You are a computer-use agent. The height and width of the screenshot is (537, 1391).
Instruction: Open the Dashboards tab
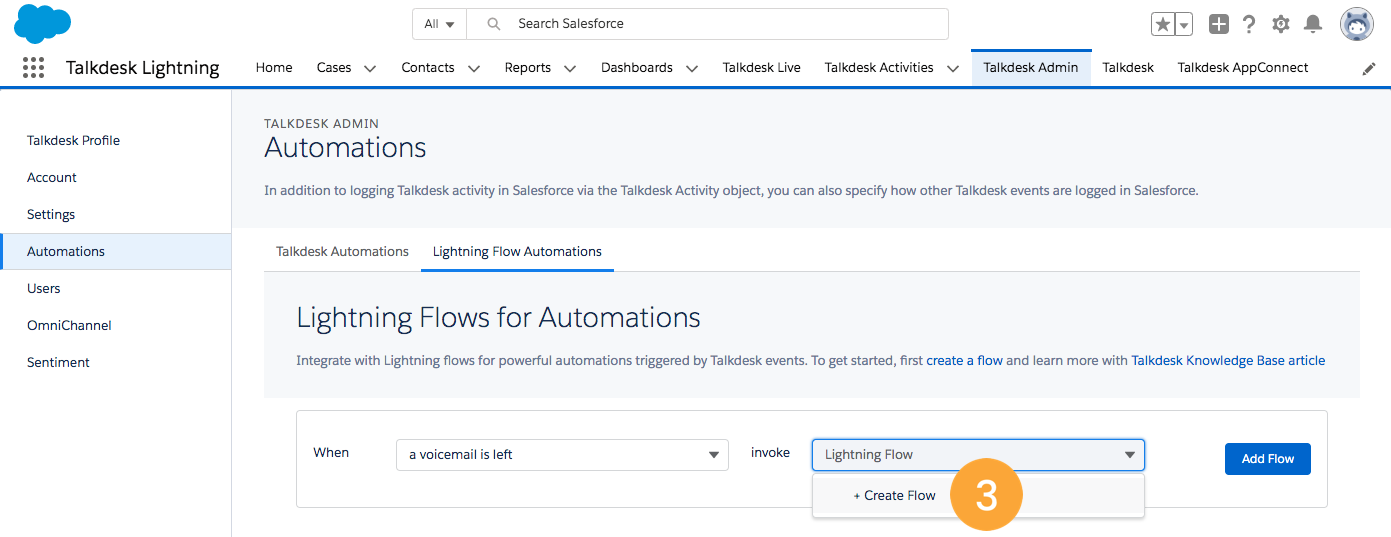(637, 68)
